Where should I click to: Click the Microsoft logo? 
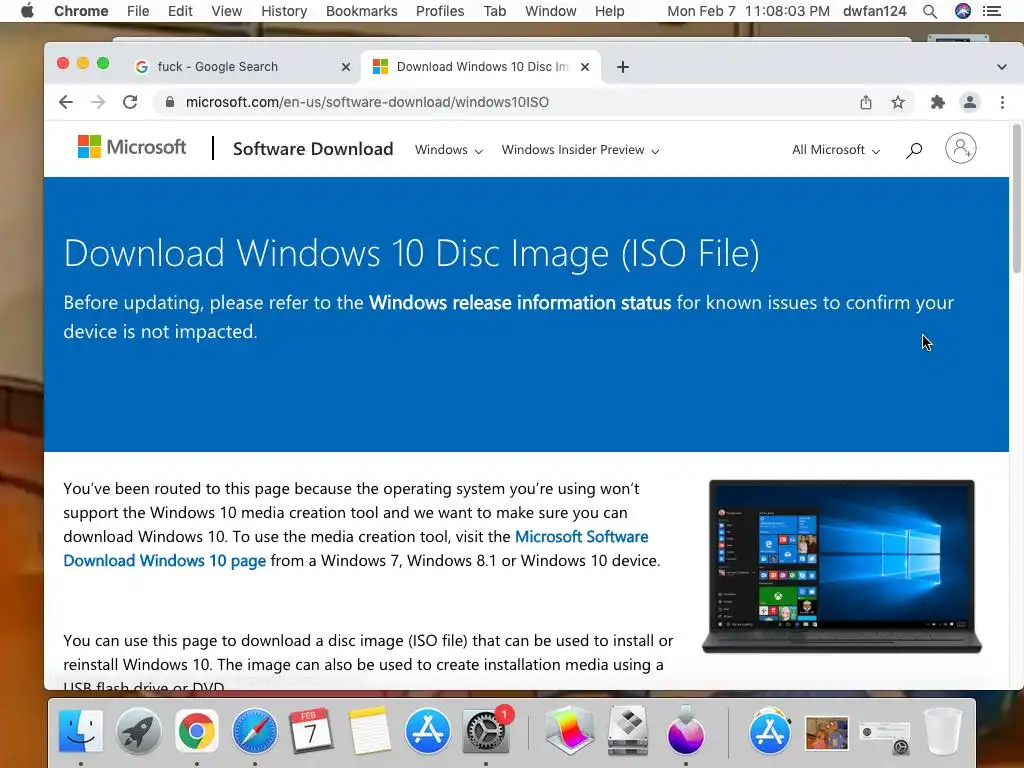[131, 147]
